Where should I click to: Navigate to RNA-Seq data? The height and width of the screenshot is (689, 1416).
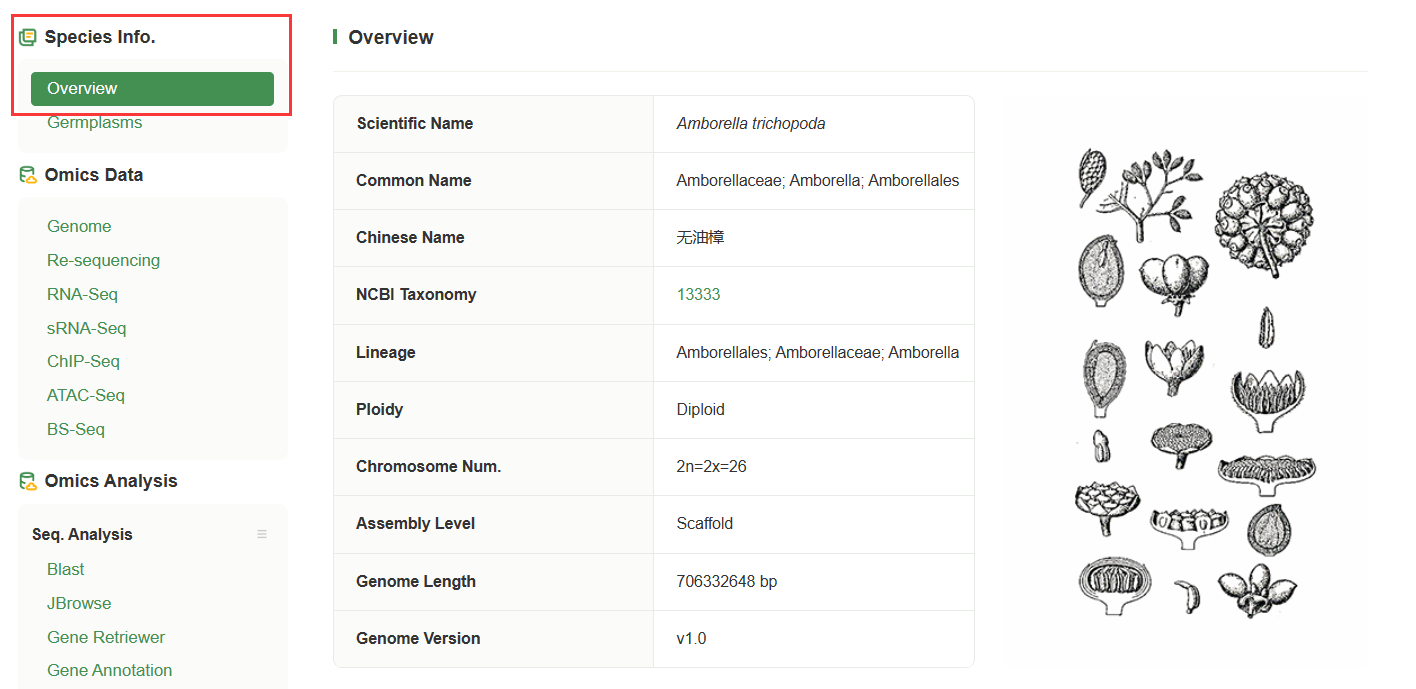point(82,294)
